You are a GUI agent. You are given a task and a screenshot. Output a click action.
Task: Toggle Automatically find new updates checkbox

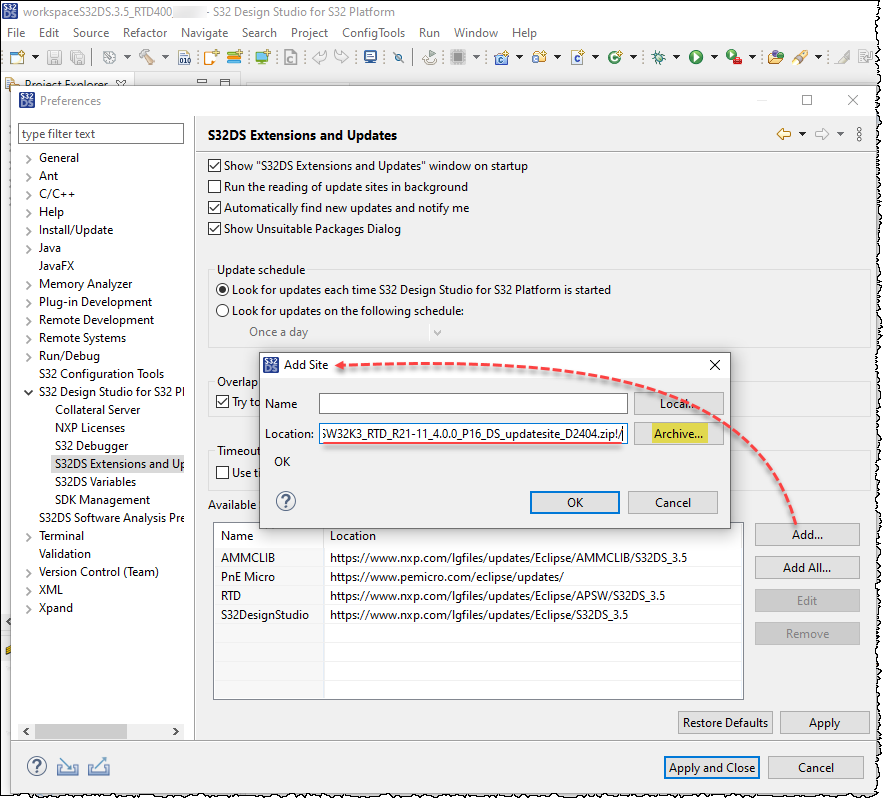click(214, 208)
